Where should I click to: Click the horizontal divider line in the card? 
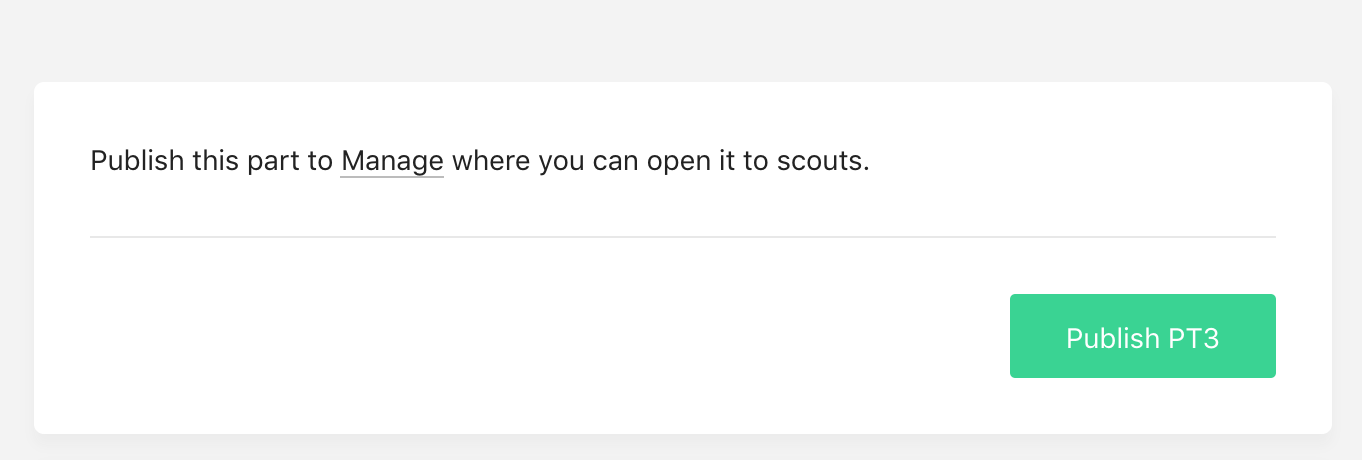(x=683, y=237)
